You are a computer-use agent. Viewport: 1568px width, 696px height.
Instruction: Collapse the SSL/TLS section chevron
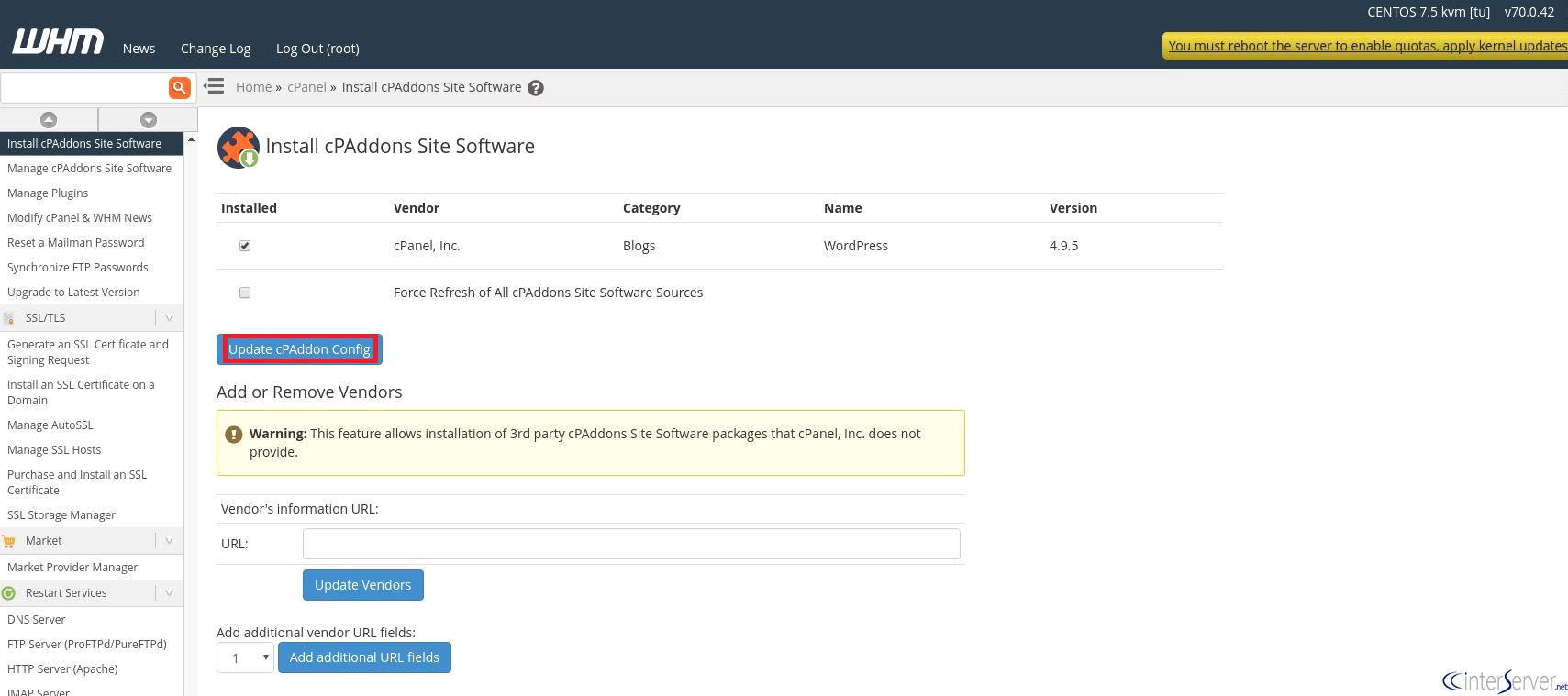(169, 318)
